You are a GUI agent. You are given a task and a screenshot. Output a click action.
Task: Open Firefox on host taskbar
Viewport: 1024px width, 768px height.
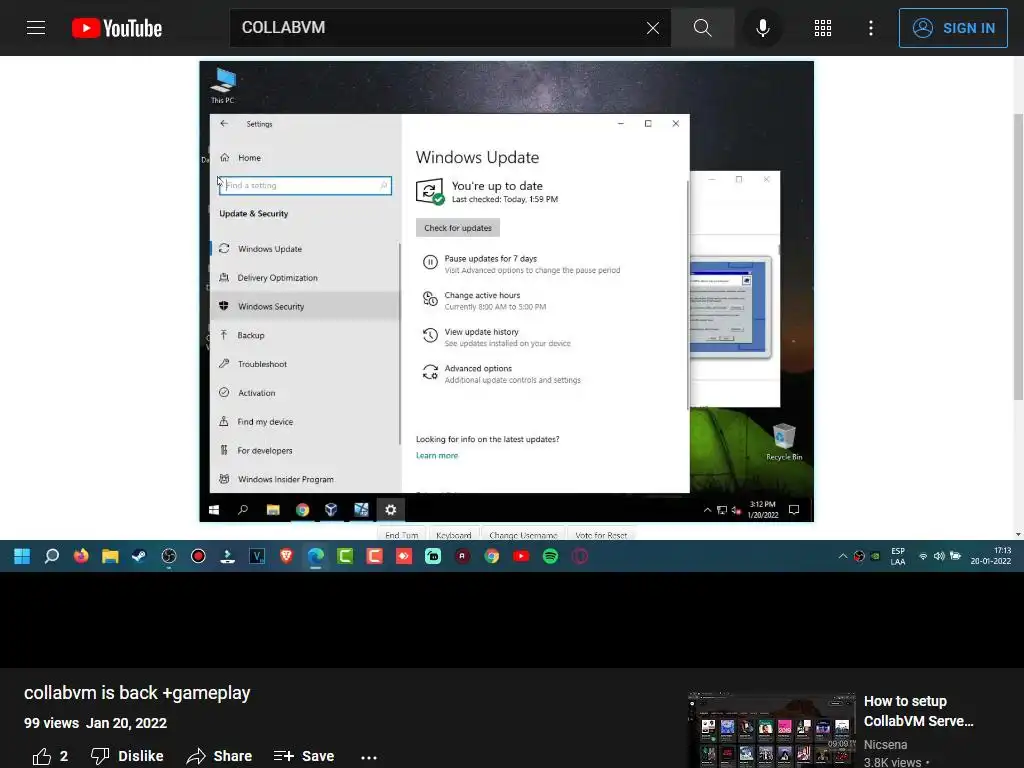coord(81,556)
